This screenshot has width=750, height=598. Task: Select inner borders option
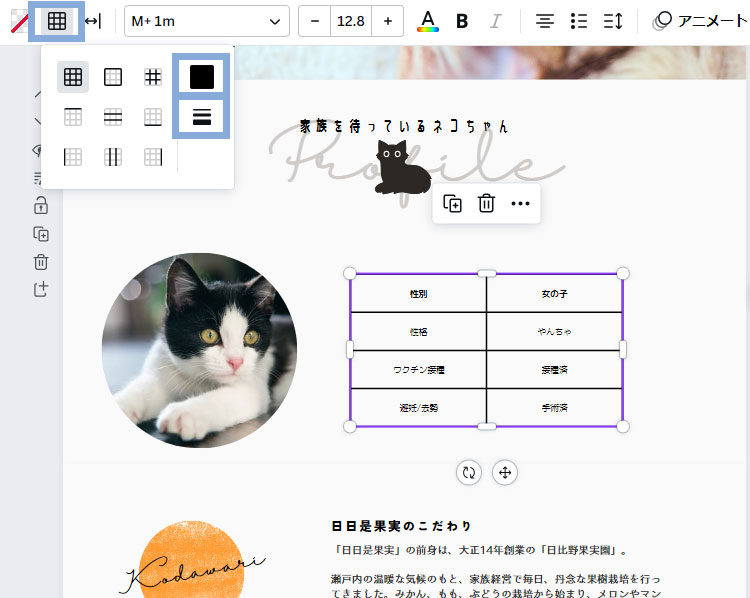click(153, 77)
